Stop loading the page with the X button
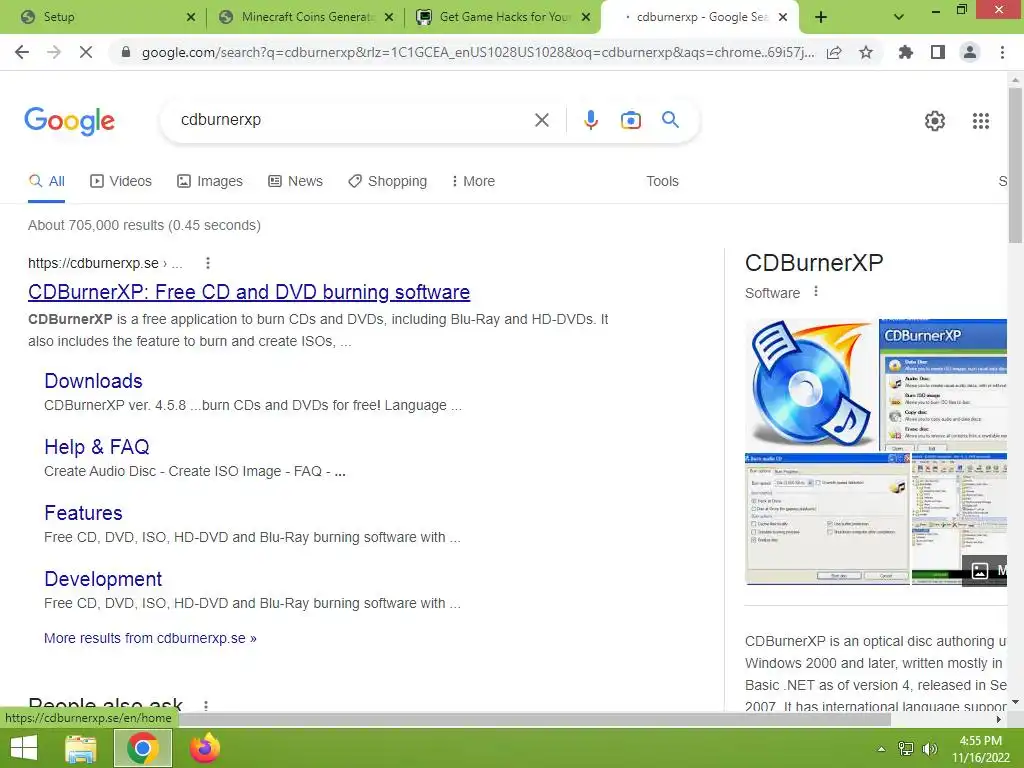The height and width of the screenshot is (768, 1024). point(86,52)
